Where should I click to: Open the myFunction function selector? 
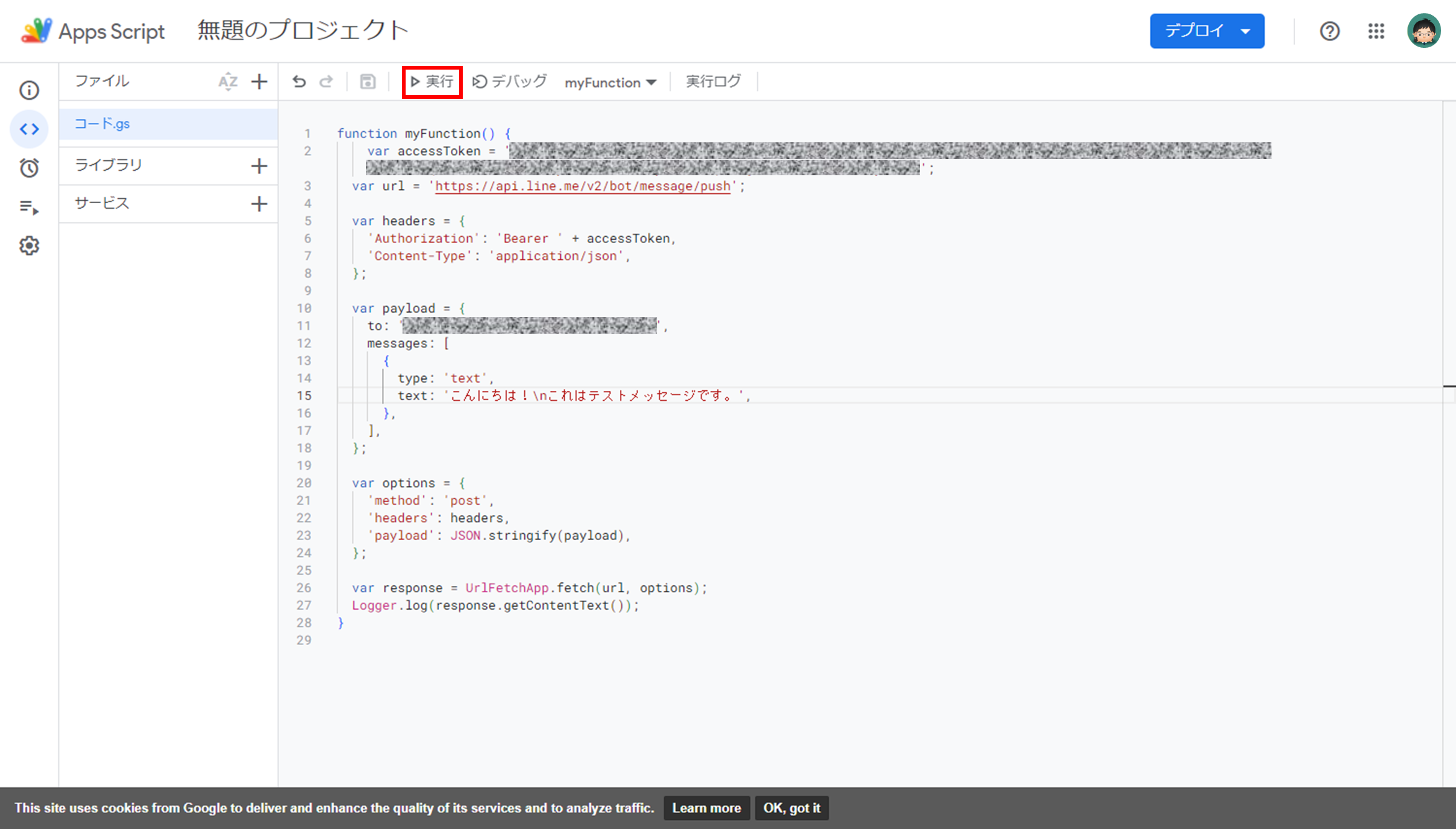pyautogui.click(x=609, y=81)
